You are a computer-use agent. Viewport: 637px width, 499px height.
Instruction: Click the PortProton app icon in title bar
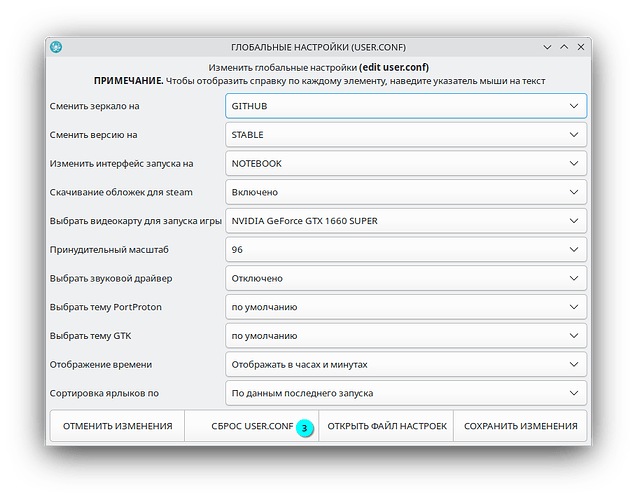tap(58, 47)
